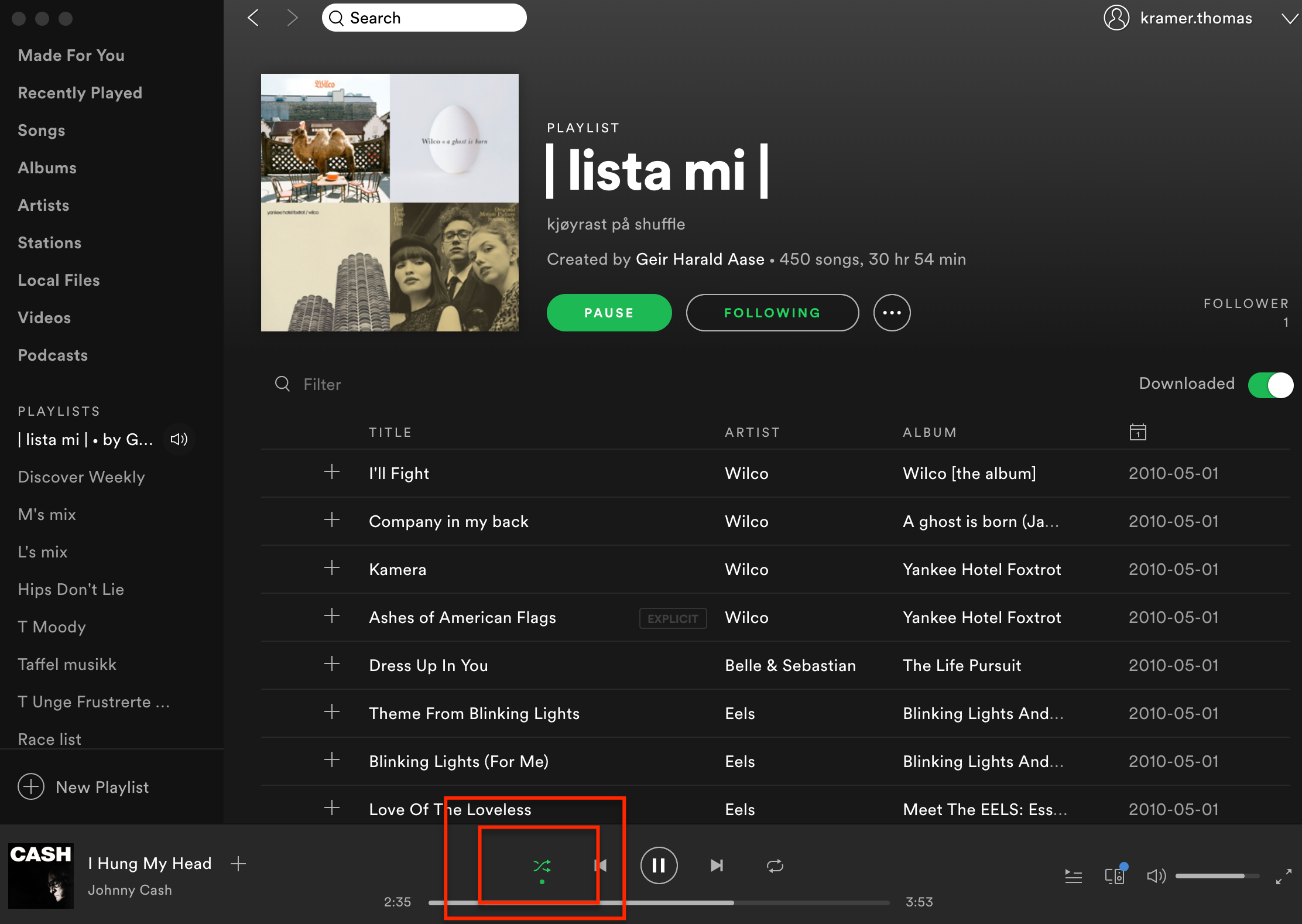Open the T Unge Frustrerte playlist
Image resolution: width=1302 pixels, height=924 pixels.
click(x=94, y=702)
